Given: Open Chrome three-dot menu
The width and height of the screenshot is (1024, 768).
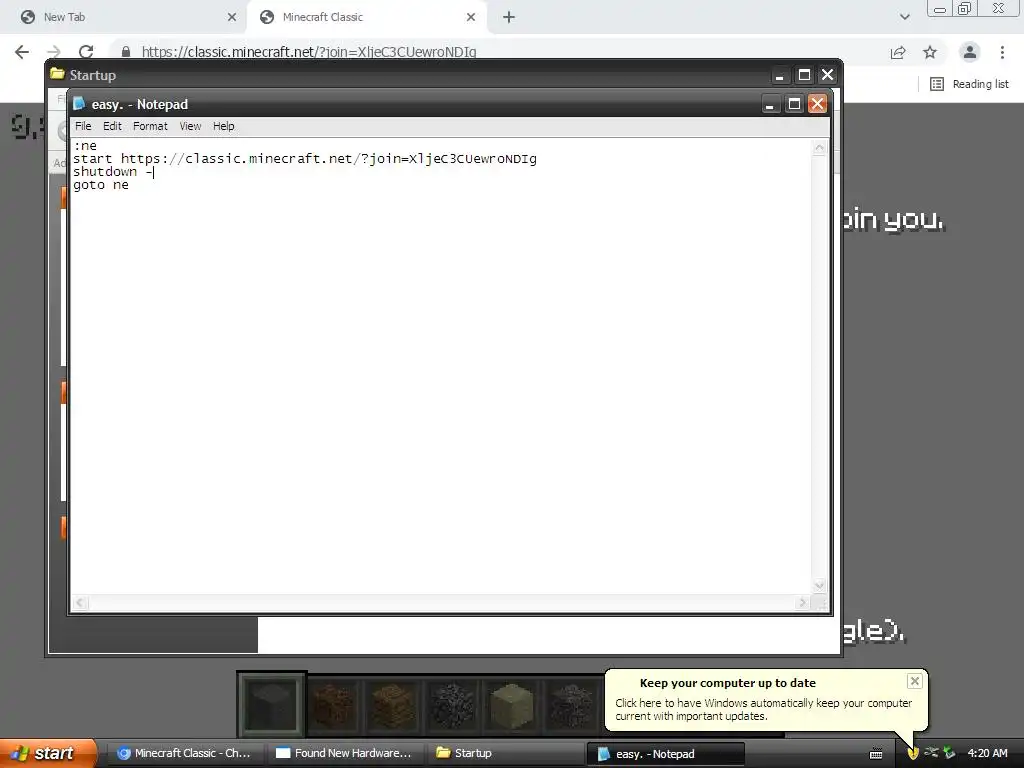Looking at the screenshot, I should pyautogui.click(x=1002, y=52).
